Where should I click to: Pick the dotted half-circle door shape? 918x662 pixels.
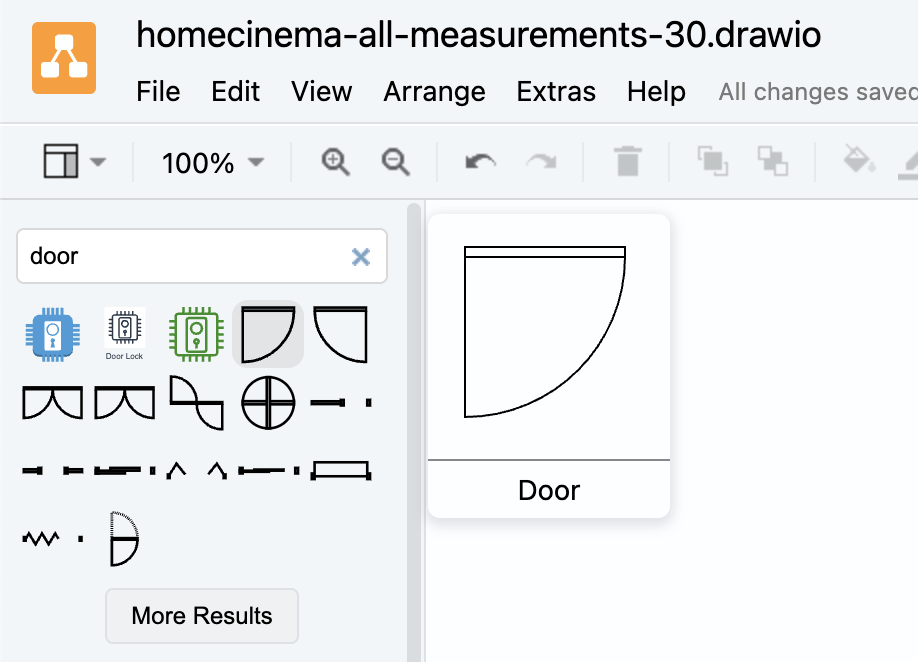[x=124, y=539]
